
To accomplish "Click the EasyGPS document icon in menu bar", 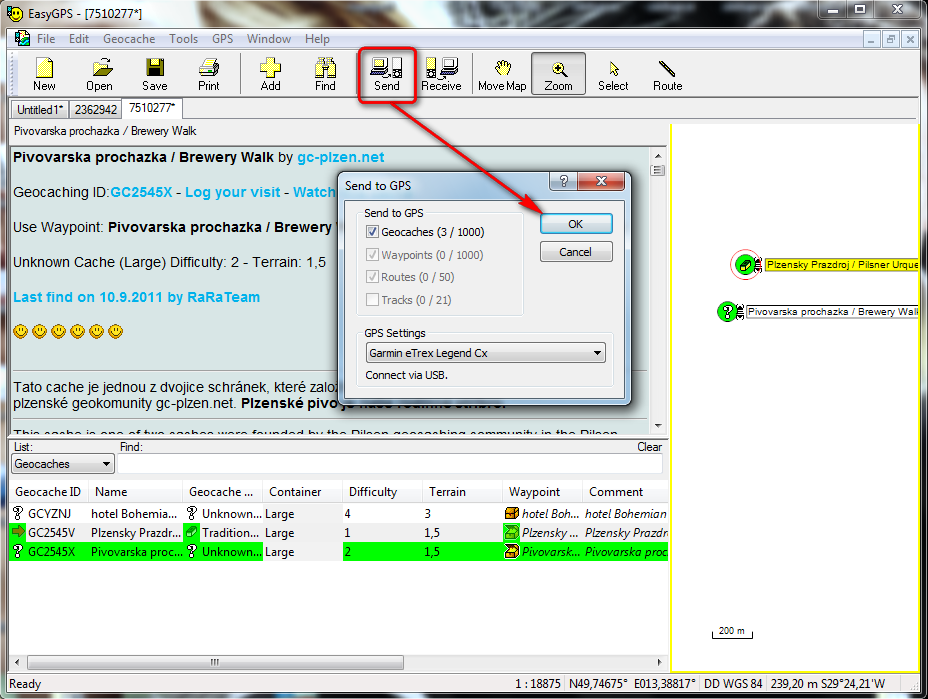I will pos(22,38).
